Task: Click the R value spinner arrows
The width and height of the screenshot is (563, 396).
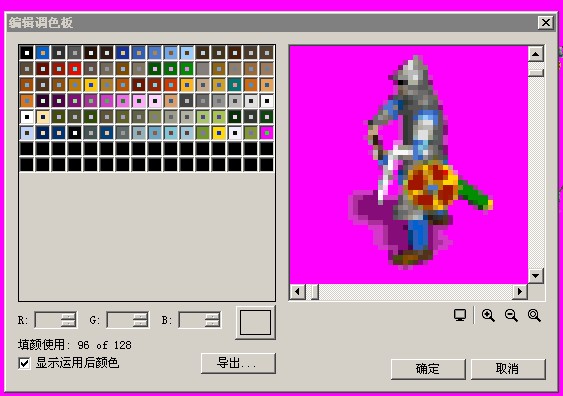Action: pos(68,320)
